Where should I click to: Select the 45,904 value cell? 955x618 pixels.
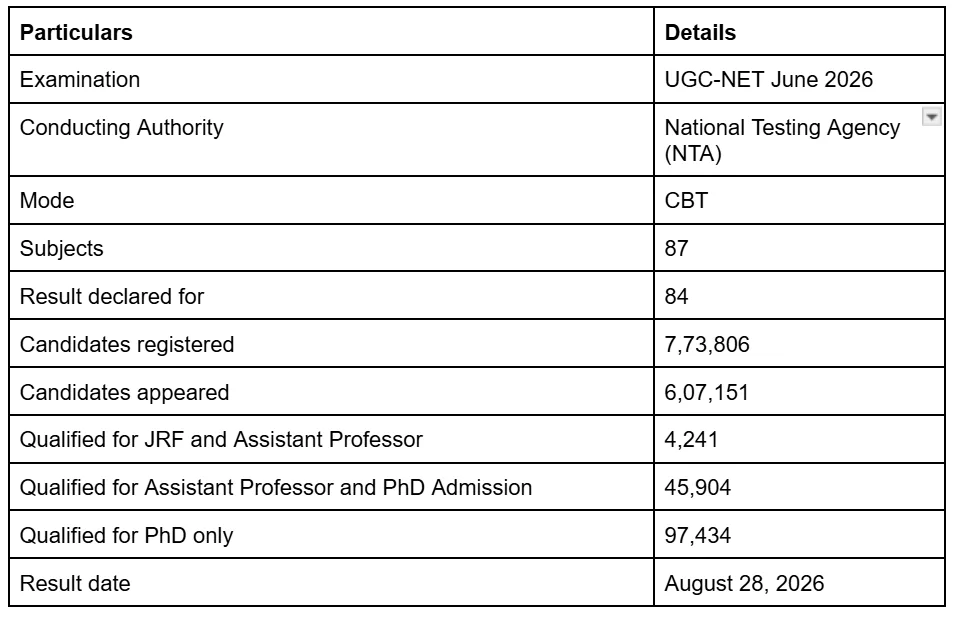coord(799,487)
